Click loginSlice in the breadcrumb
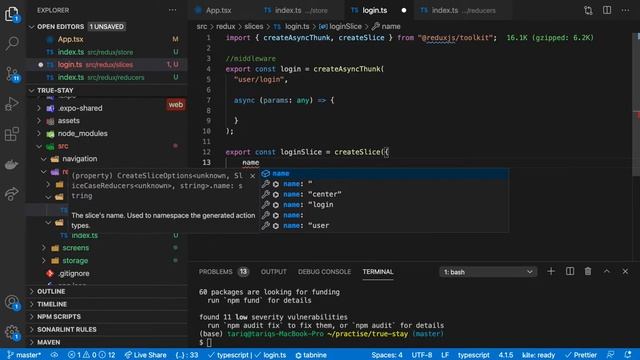 click(x=345, y=27)
